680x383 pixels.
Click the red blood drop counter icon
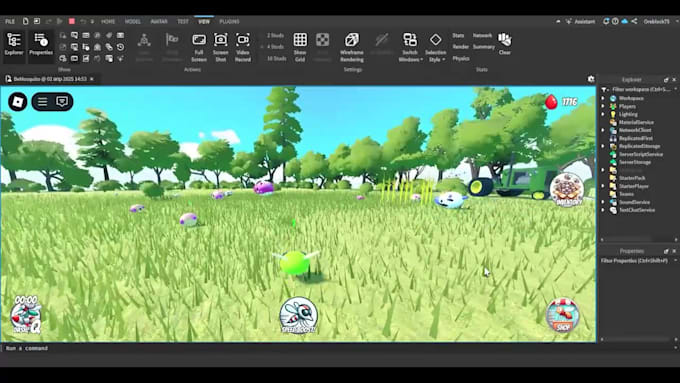coord(551,101)
